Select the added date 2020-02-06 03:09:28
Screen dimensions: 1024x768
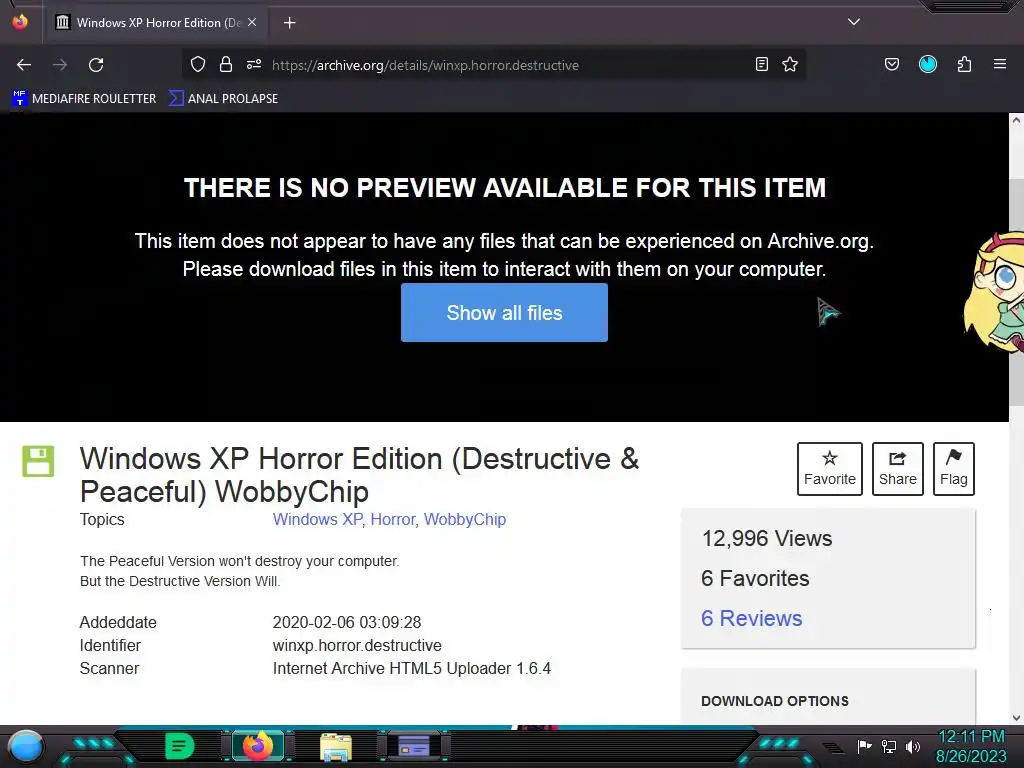pyautogui.click(x=347, y=622)
